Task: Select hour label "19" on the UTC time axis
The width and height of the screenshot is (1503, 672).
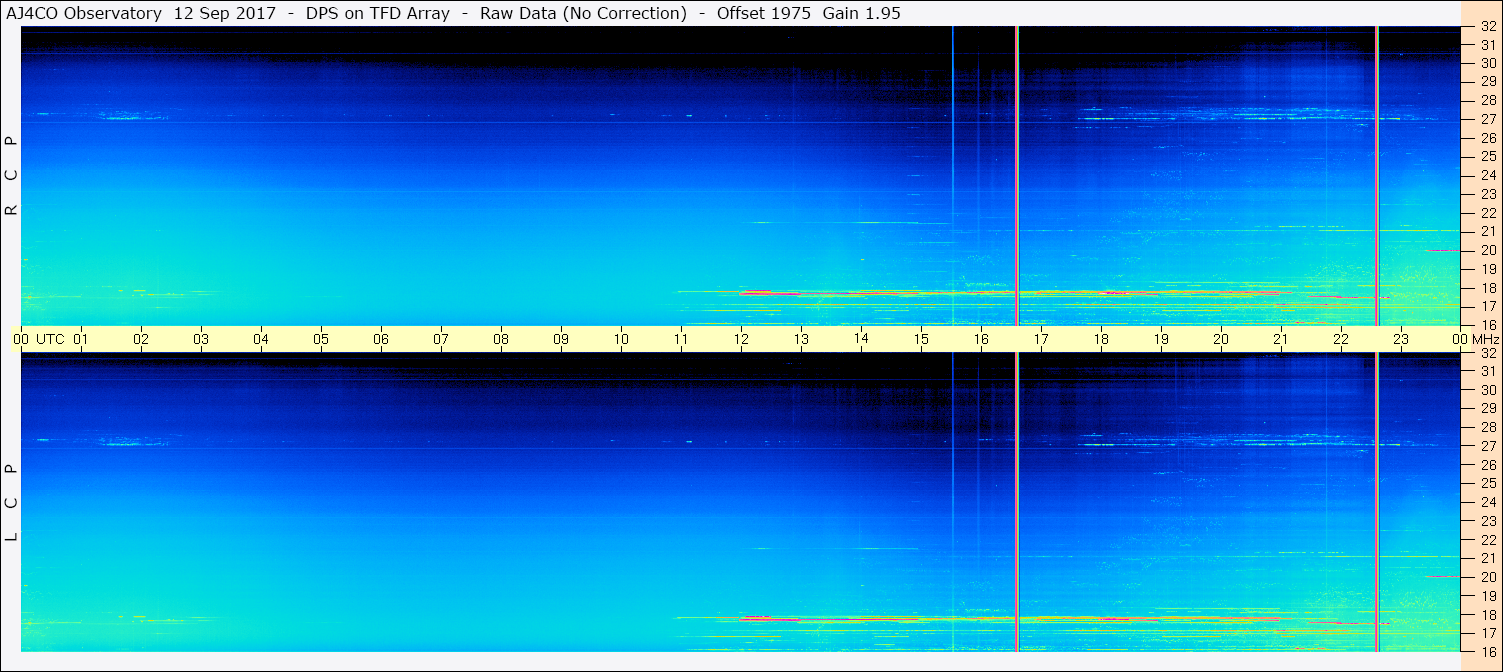Action: click(1161, 339)
